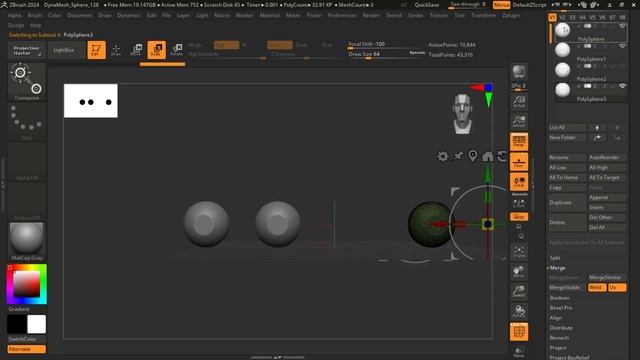Expand the Bevel Pro section
The image size is (640, 360).
[561, 308]
